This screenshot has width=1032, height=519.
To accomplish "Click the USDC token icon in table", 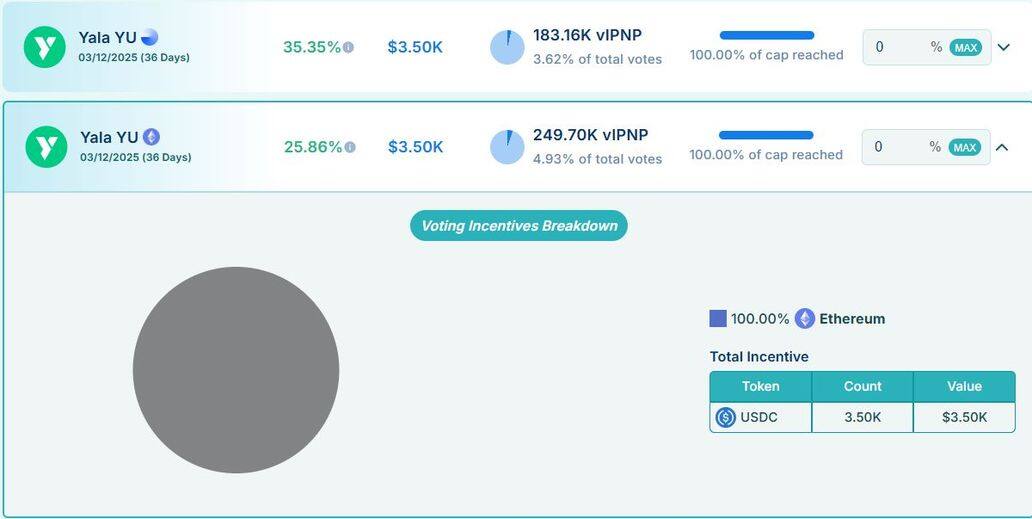I will [726, 417].
